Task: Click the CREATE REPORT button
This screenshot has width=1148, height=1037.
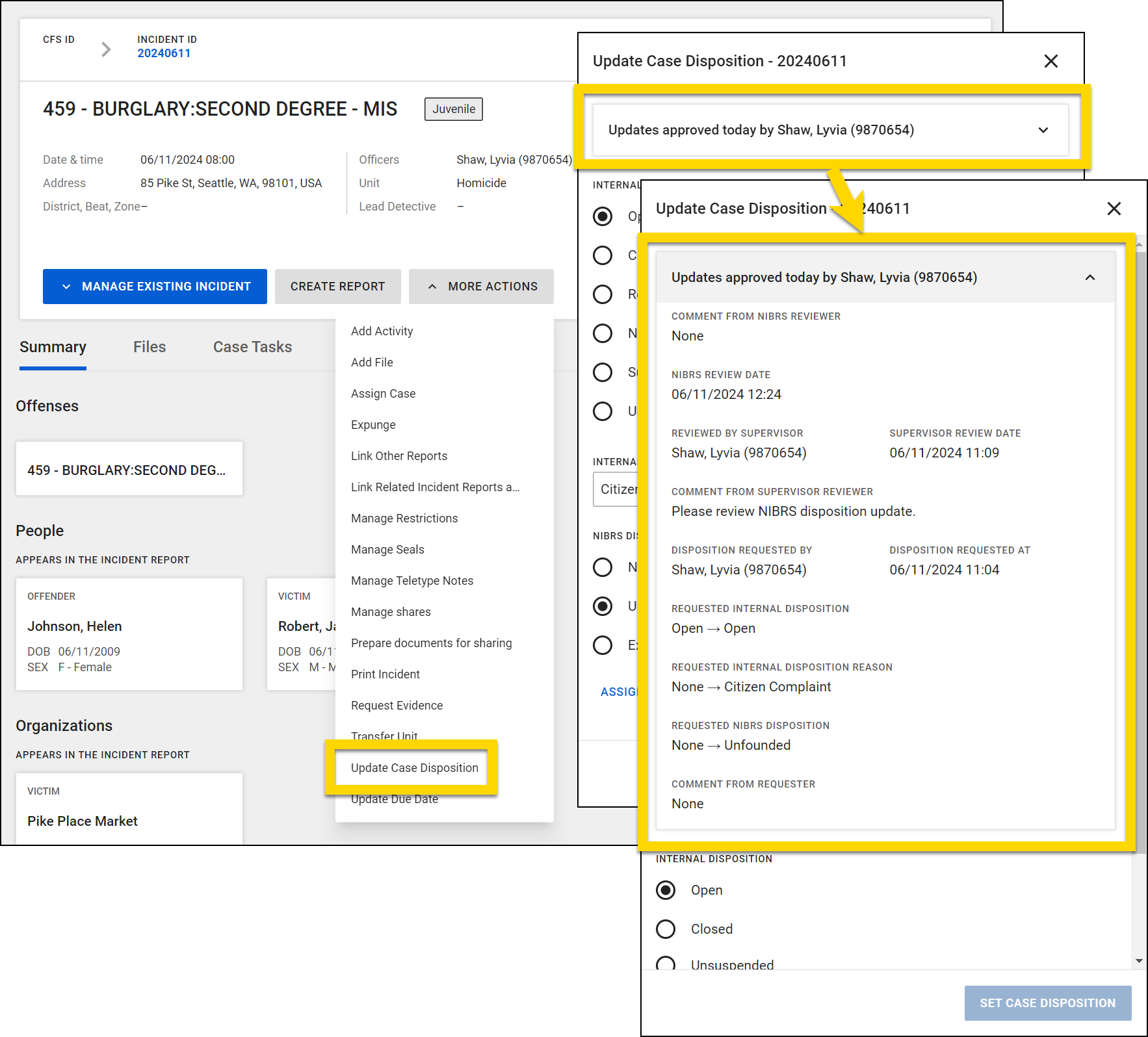Action: [x=337, y=286]
